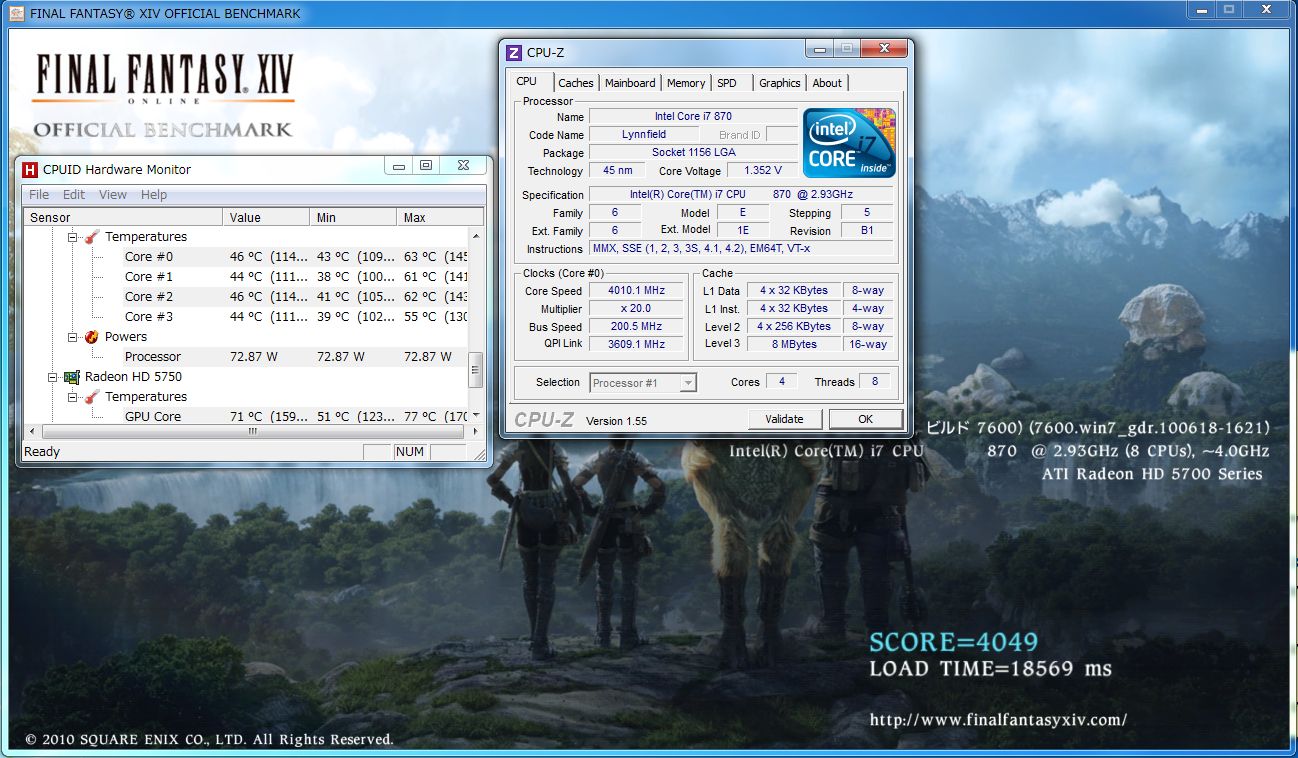Select the thermometer icon under Radeon HD 5750

pyautogui.click(x=92, y=397)
